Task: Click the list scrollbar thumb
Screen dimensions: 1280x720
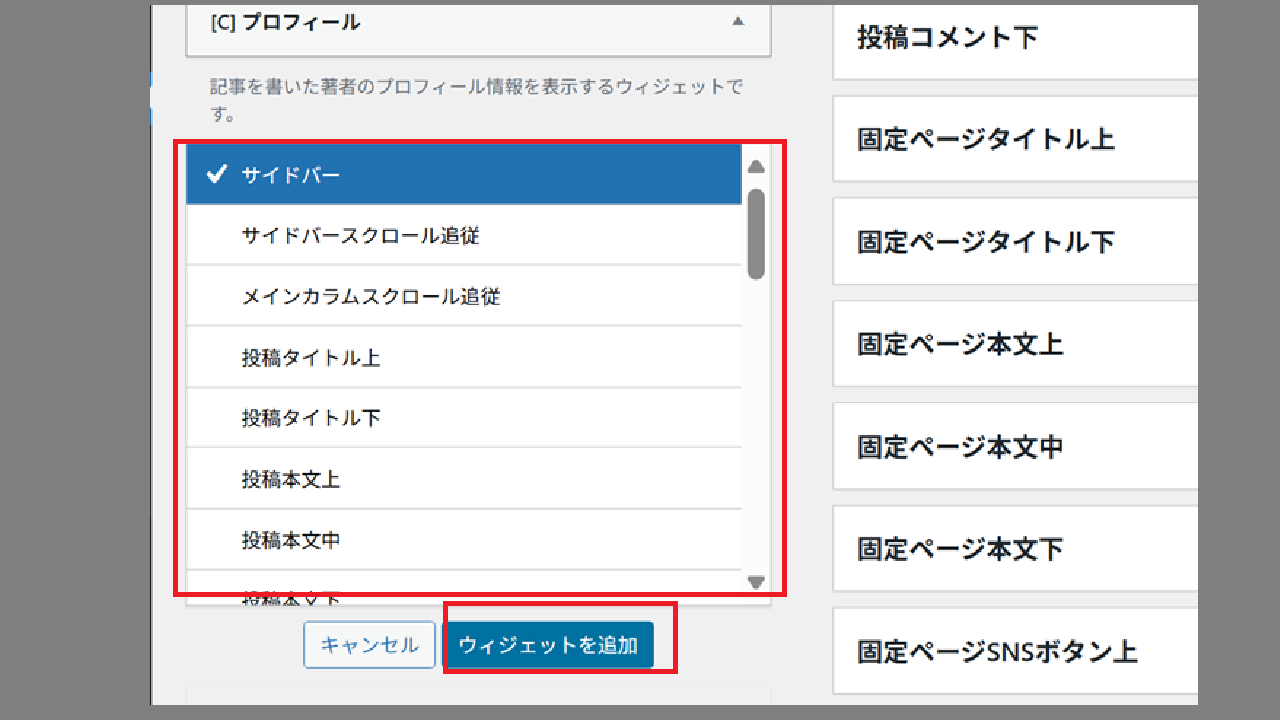Action: (756, 234)
